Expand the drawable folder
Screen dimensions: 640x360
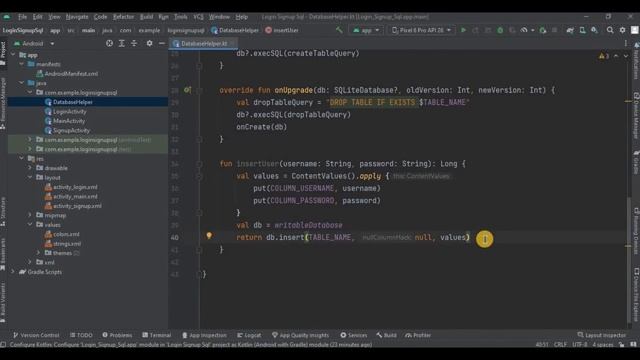[x=30, y=168]
